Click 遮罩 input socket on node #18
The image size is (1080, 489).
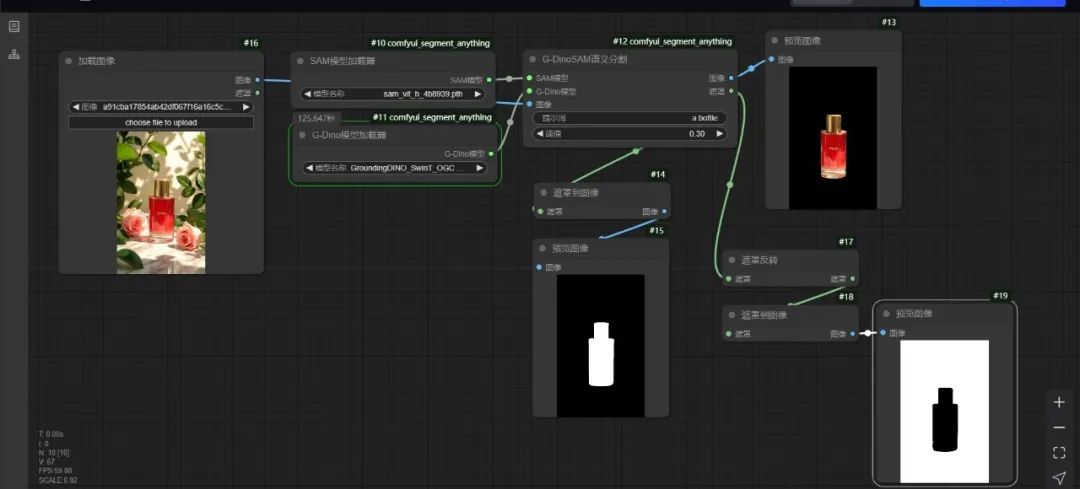click(727, 334)
